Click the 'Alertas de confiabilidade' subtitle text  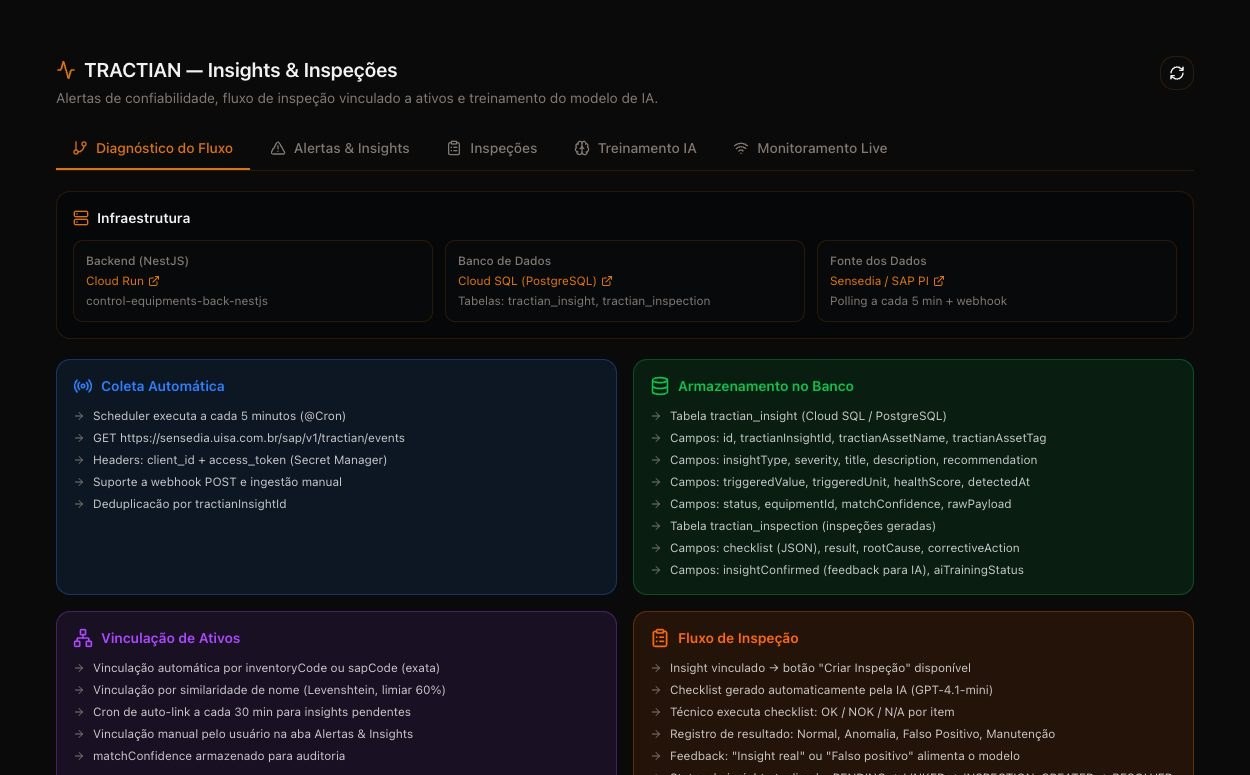pyautogui.click(x=357, y=98)
